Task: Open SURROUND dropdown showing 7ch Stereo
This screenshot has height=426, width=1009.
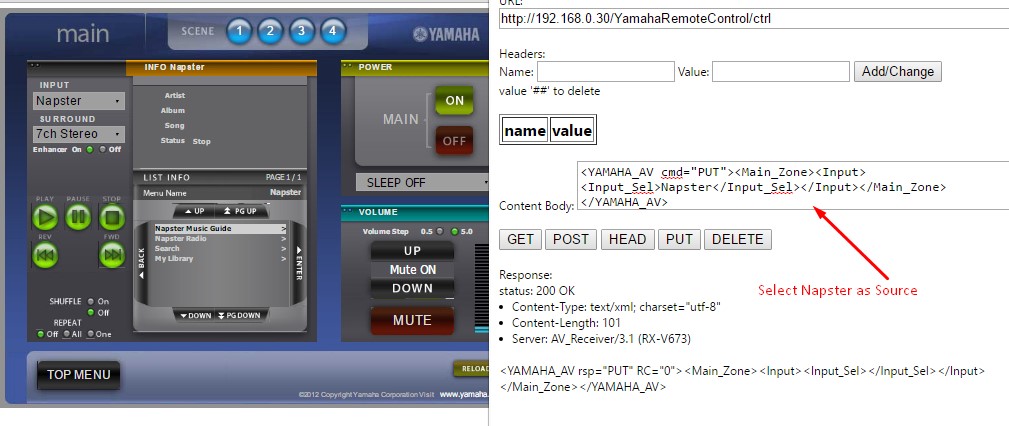Action: coord(79,134)
